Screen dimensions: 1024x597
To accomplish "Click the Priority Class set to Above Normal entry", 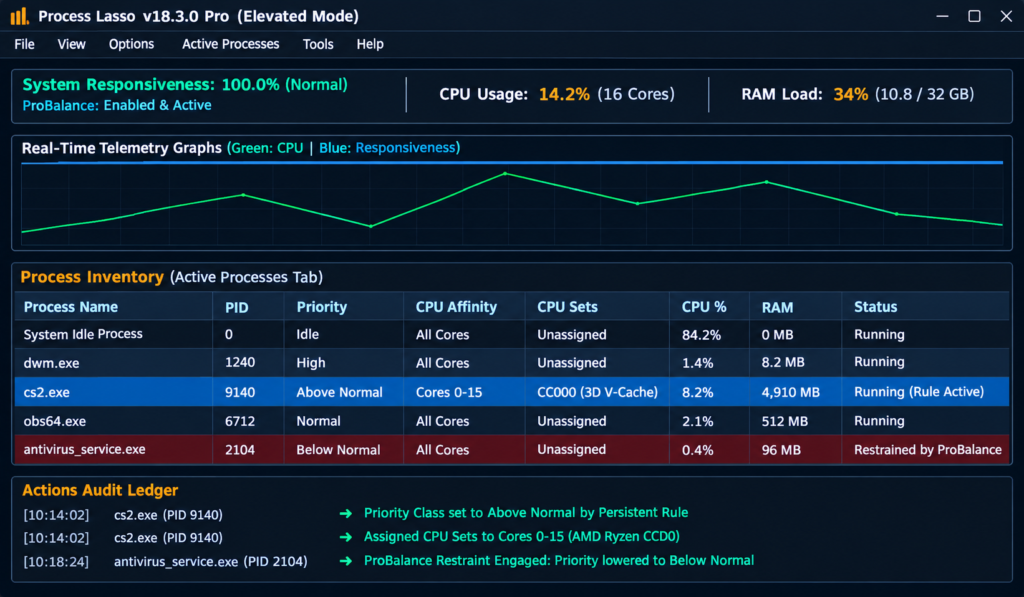I will (526, 513).
